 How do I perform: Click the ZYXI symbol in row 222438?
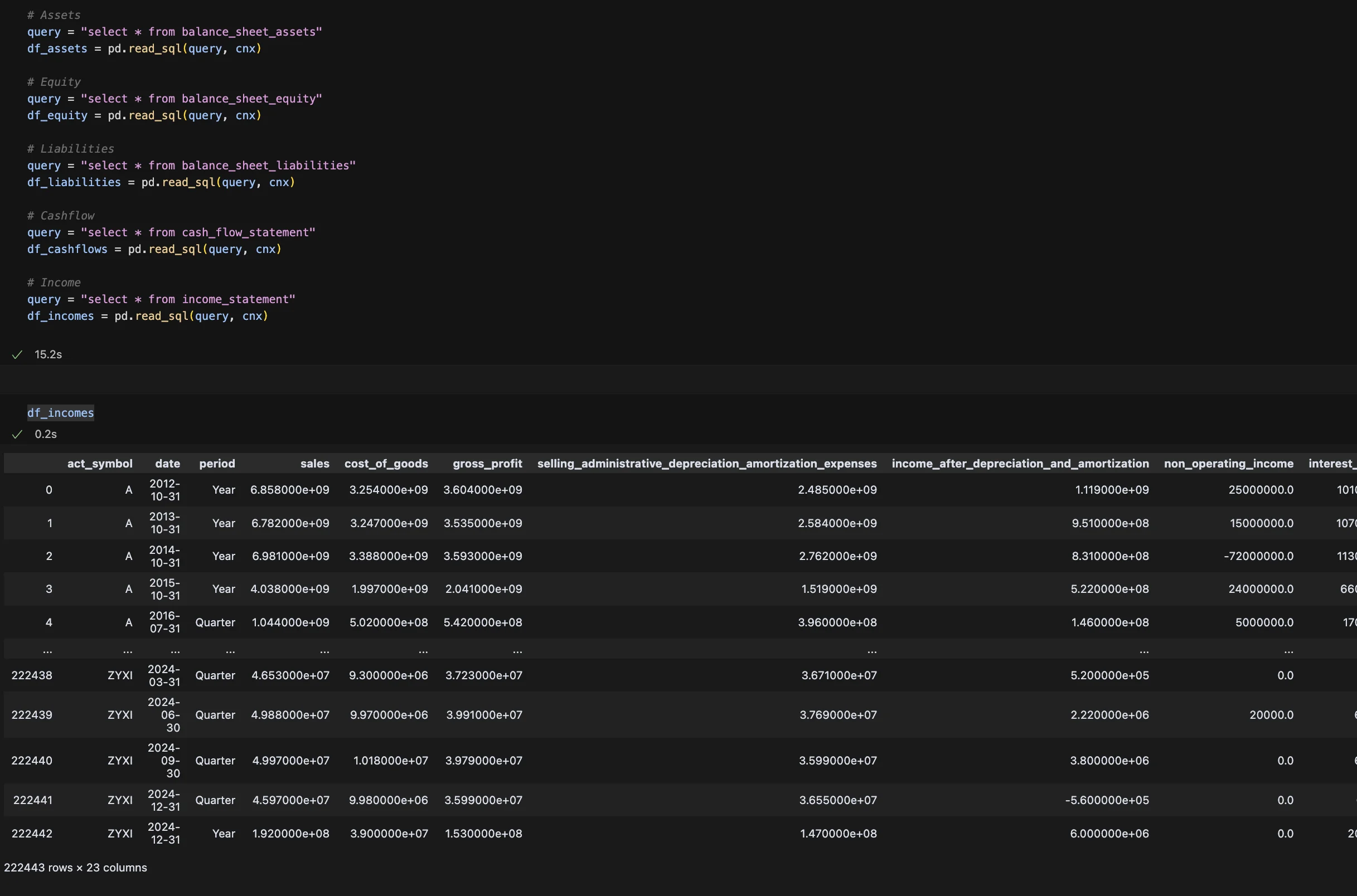coord(120,675)
